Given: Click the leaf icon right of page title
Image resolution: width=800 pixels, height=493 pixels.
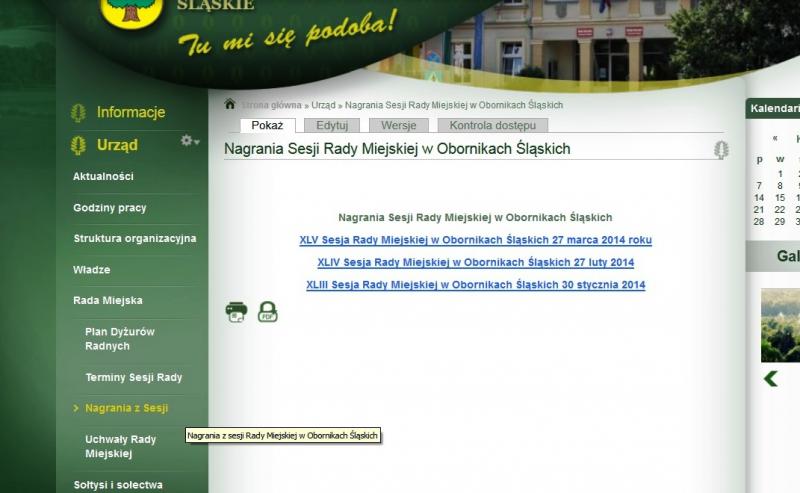Looking at the screenshot, I should tap(721, 150).
